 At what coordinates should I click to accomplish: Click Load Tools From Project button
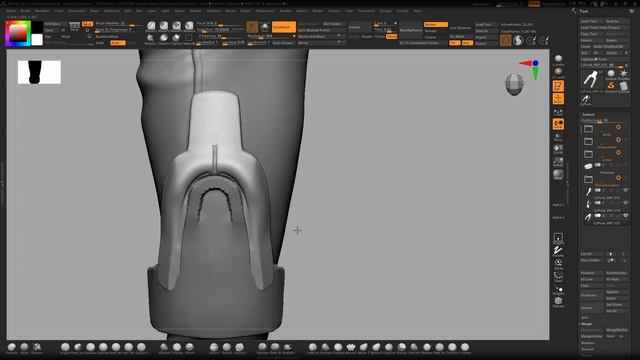coord(604,27)
